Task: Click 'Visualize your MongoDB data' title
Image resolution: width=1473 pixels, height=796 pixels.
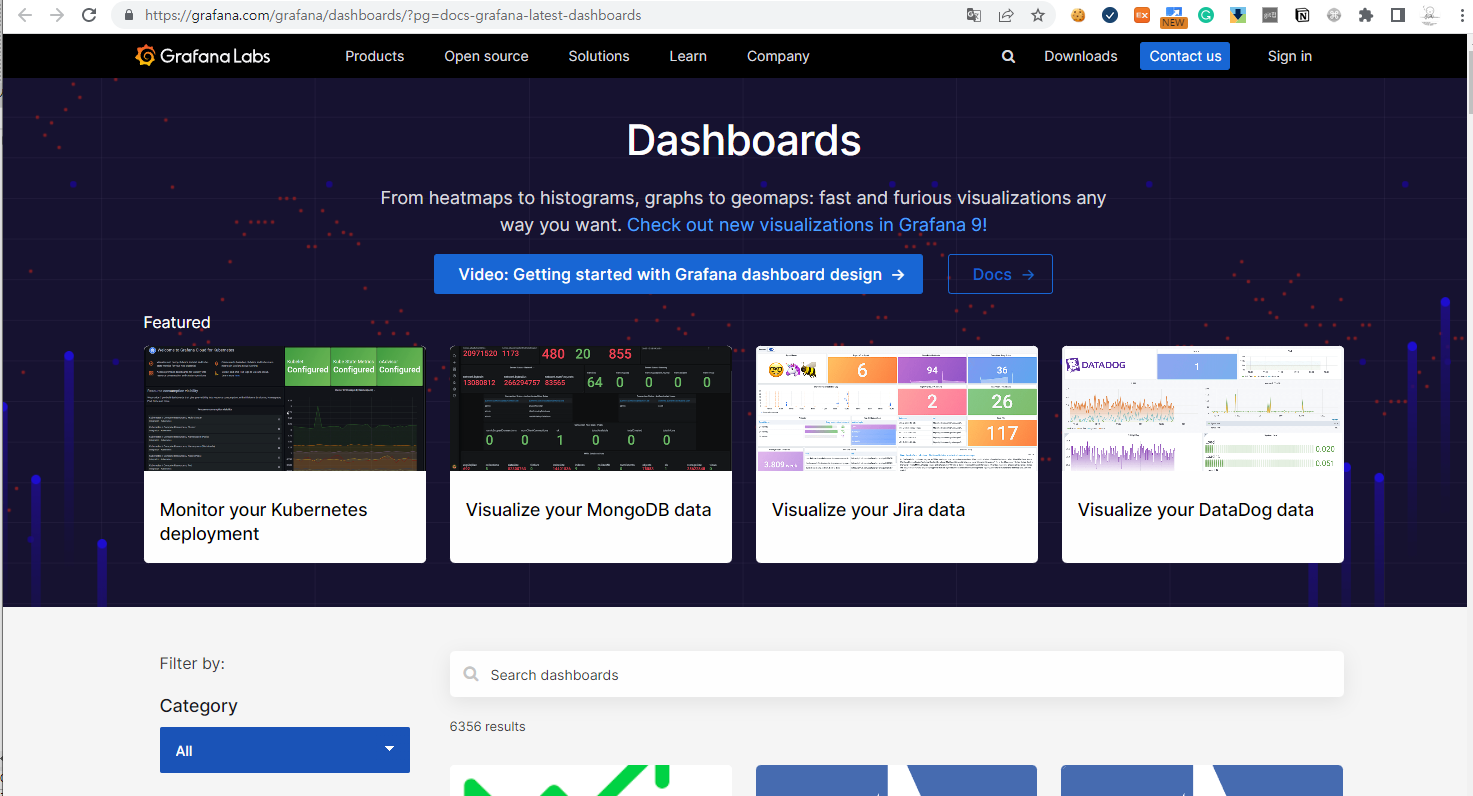Action: (588, 510)
